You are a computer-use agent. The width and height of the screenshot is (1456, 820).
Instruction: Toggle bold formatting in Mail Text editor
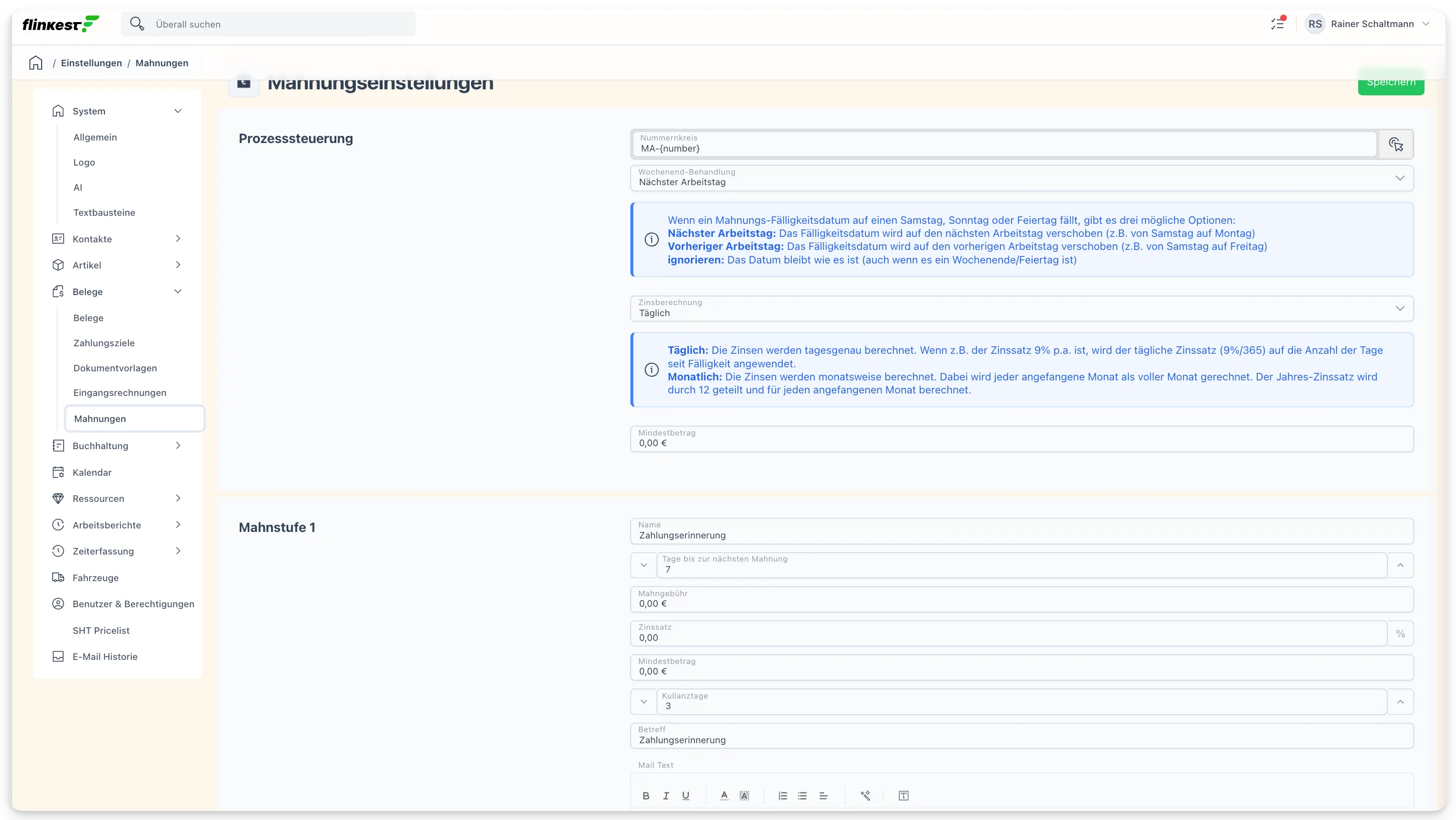coord(646,796)
